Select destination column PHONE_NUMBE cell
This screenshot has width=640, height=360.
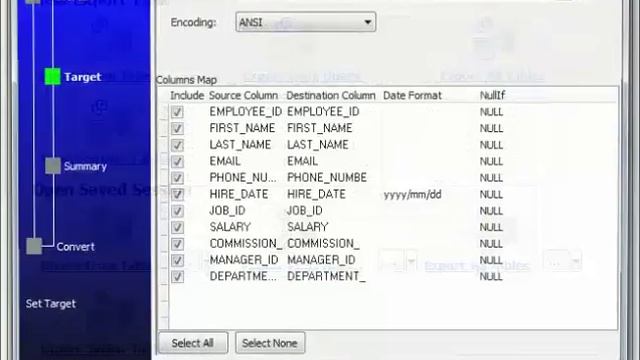[x=327, y=178]
